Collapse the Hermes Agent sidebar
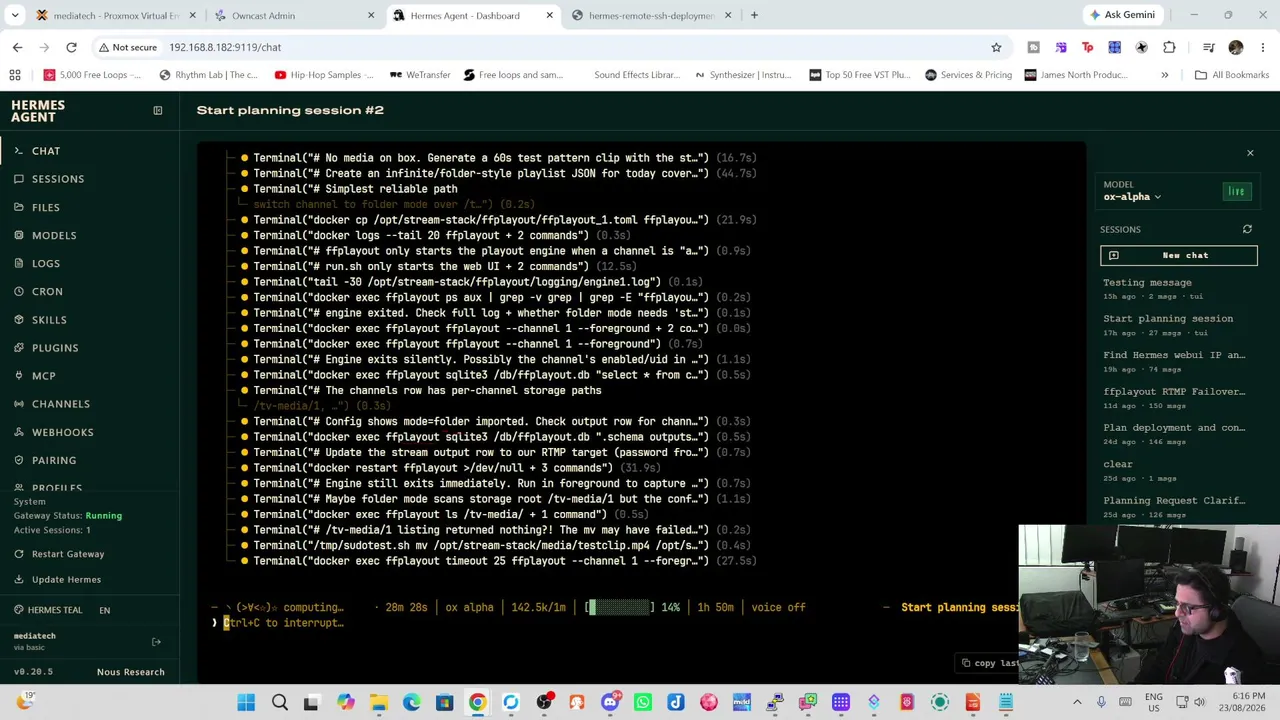 157,110
